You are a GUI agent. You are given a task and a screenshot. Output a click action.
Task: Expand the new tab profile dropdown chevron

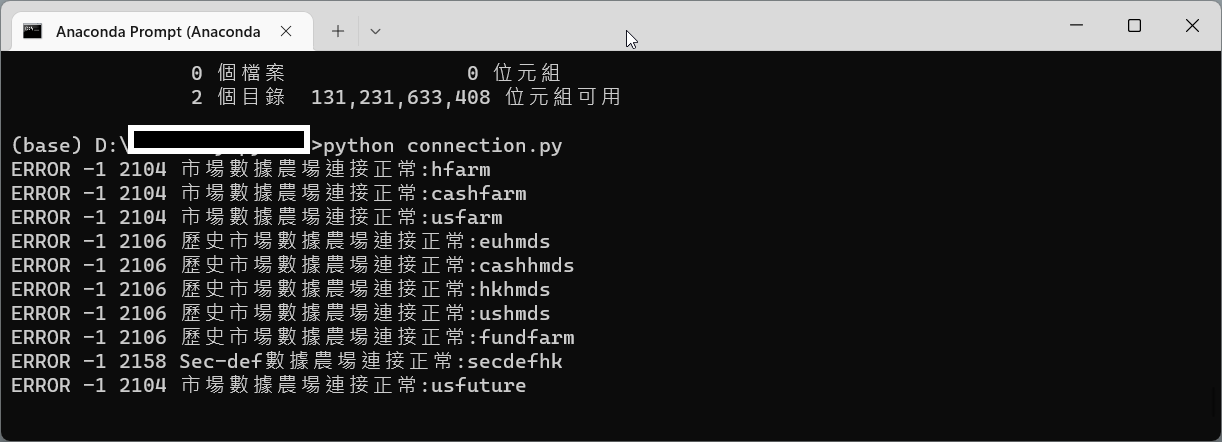tap(375, 31)
